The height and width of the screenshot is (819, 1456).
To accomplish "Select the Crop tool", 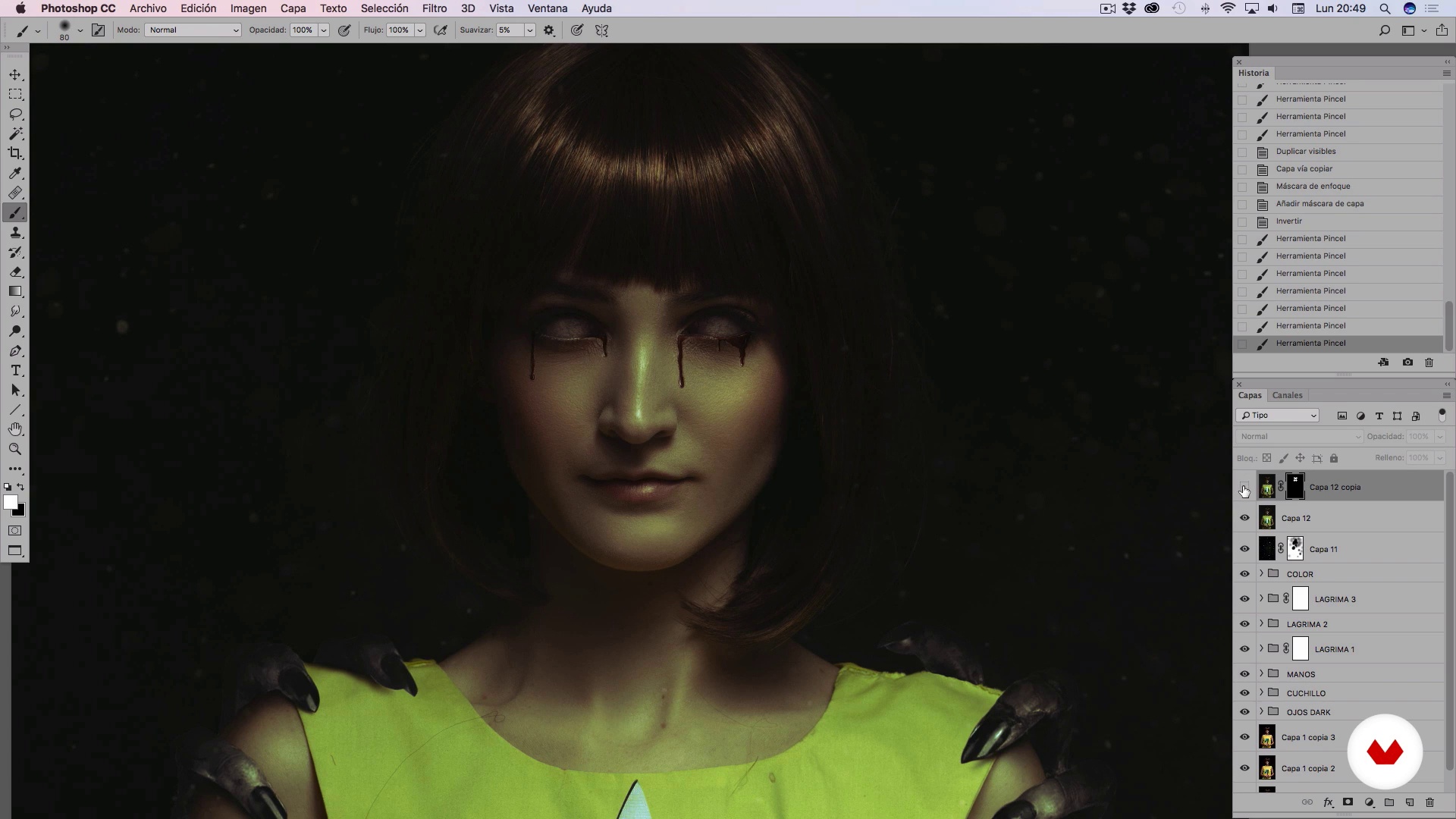I will [15, 154].
